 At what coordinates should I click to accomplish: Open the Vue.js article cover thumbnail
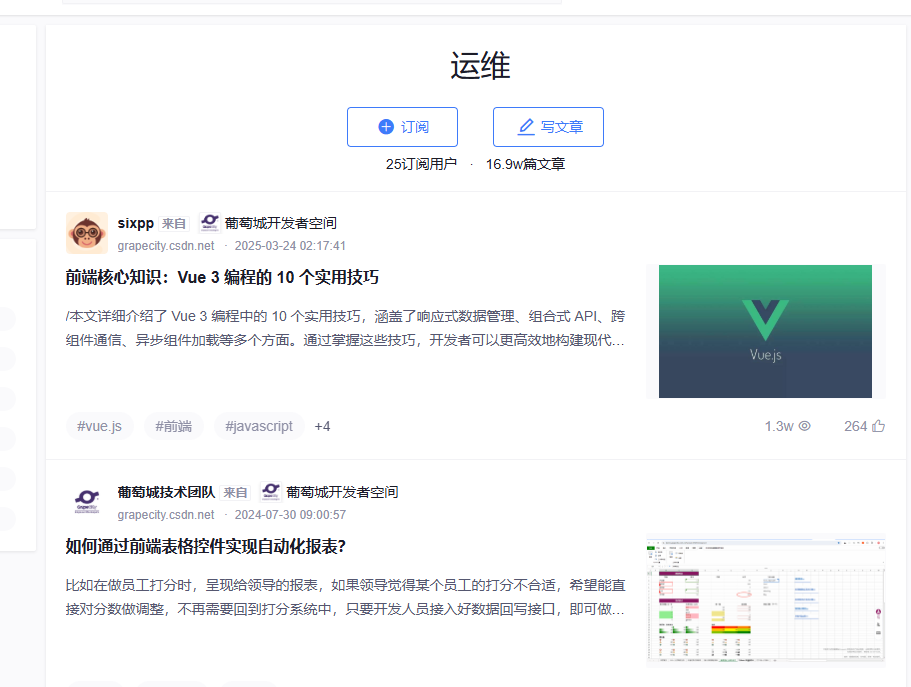[x=765, y=331]
